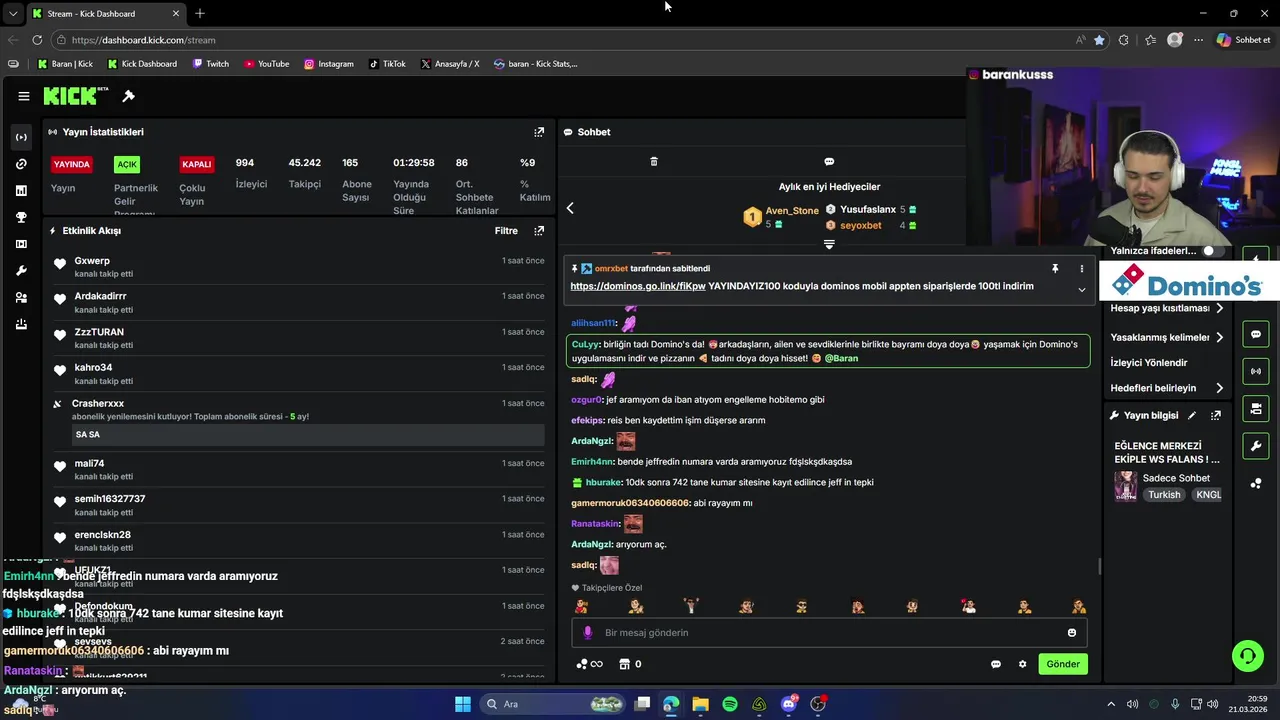Click the wrench icon in right sidebar

tap(1256, 445)
